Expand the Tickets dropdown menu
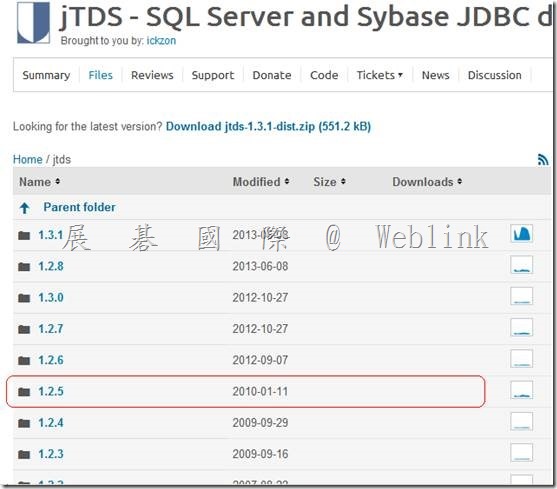The image size is (557, 489). click(379, 75)
